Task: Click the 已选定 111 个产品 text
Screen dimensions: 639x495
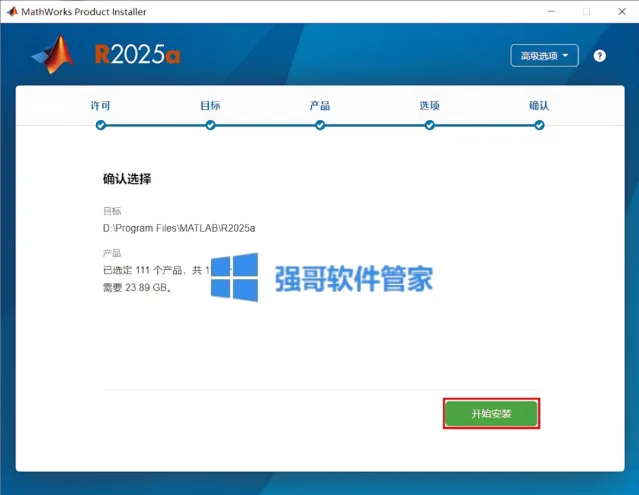Action: (x=142, y=270)
